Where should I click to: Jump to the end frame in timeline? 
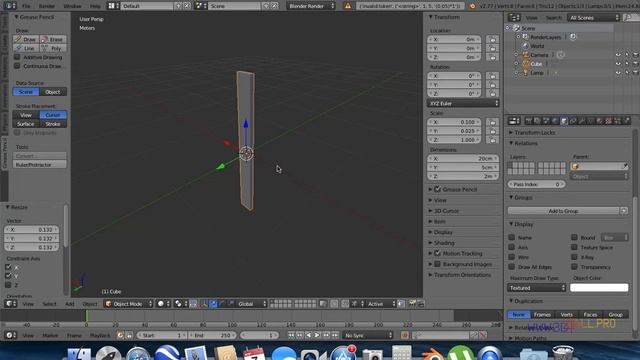[x=335, y=335]
